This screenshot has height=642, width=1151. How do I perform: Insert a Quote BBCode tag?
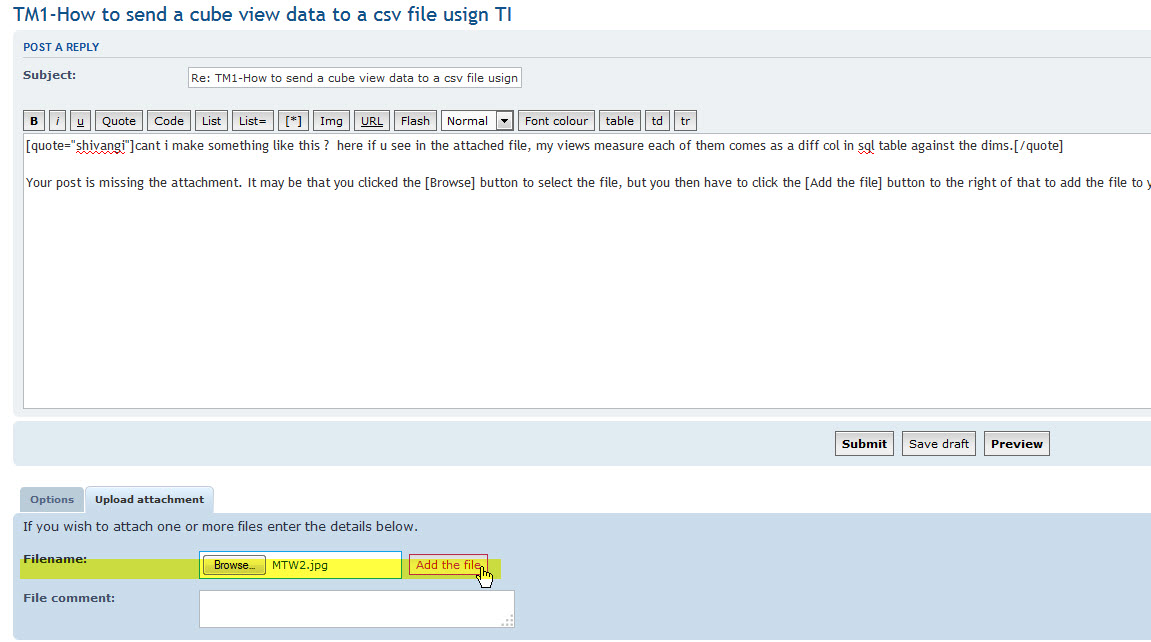(x=119, y=121)
